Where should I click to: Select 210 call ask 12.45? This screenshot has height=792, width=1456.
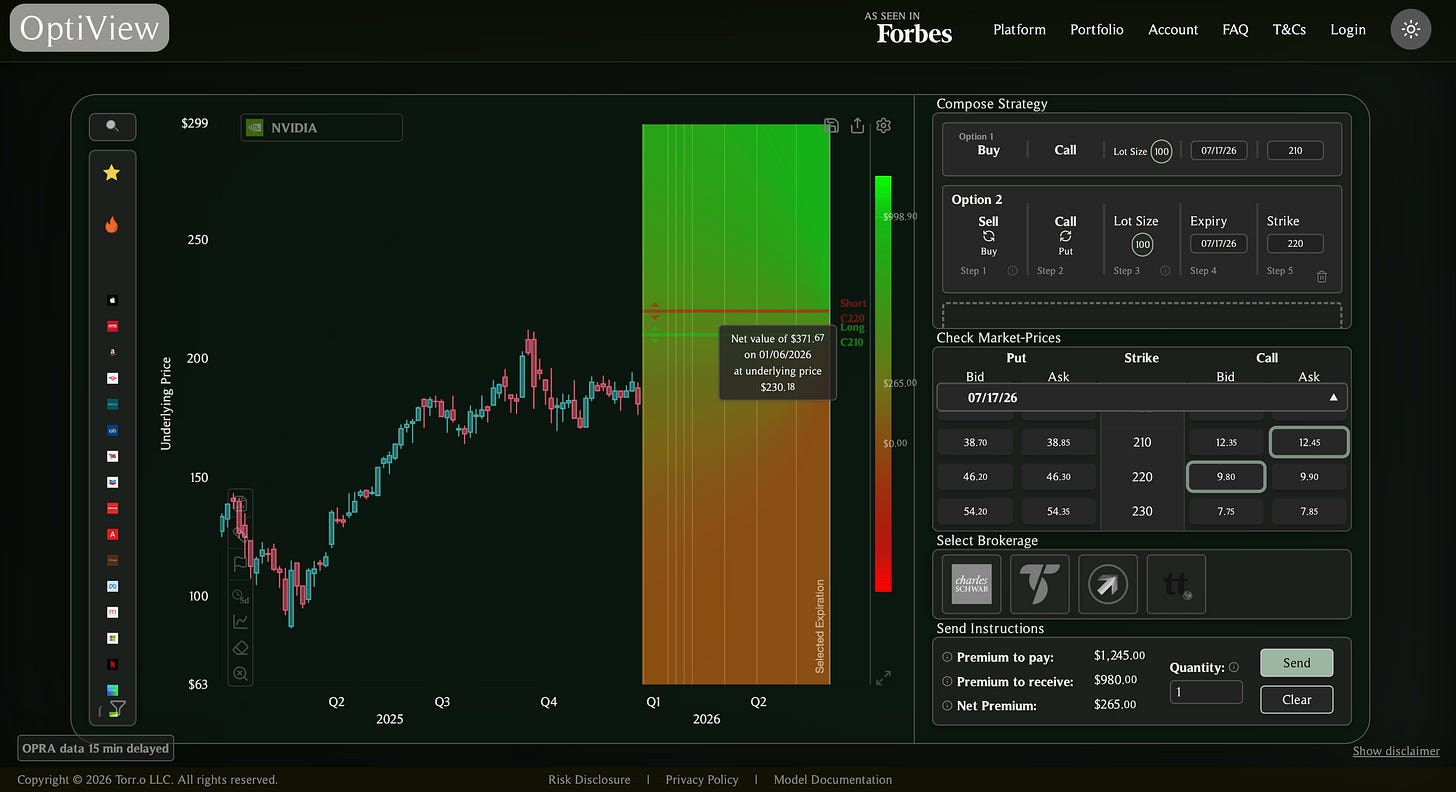1309,442
